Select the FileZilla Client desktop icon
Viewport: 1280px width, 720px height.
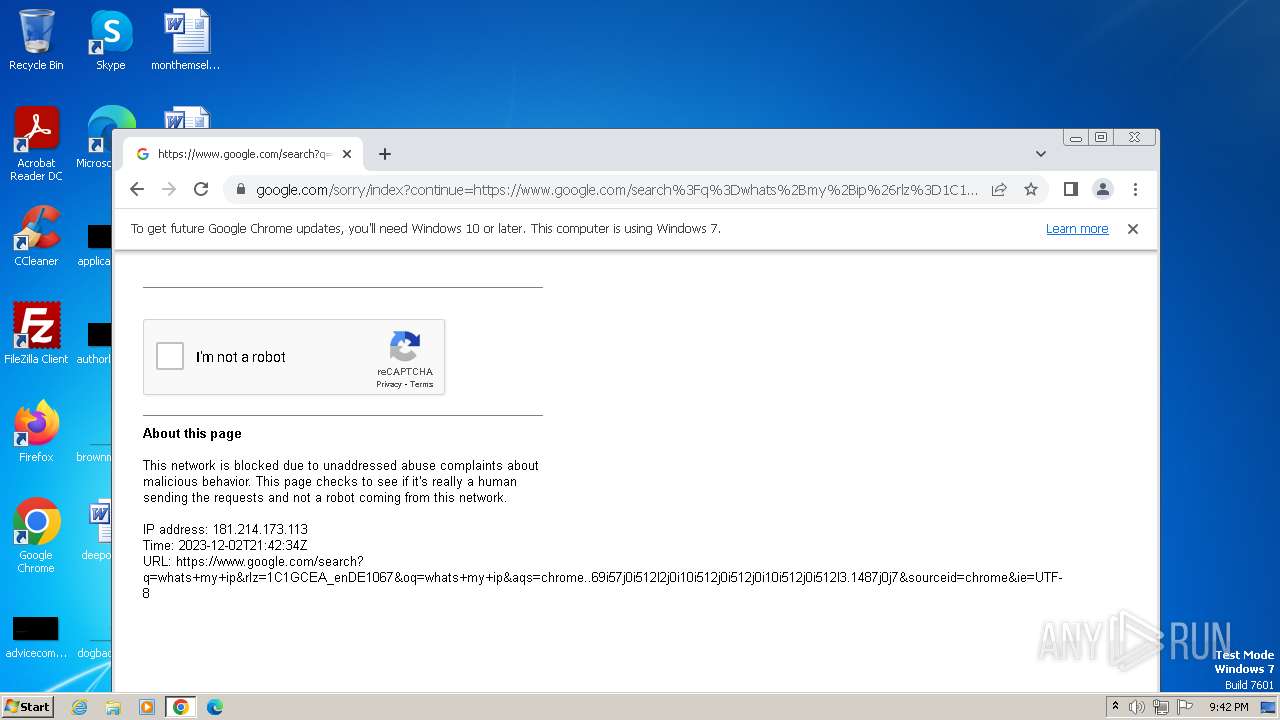36,334
